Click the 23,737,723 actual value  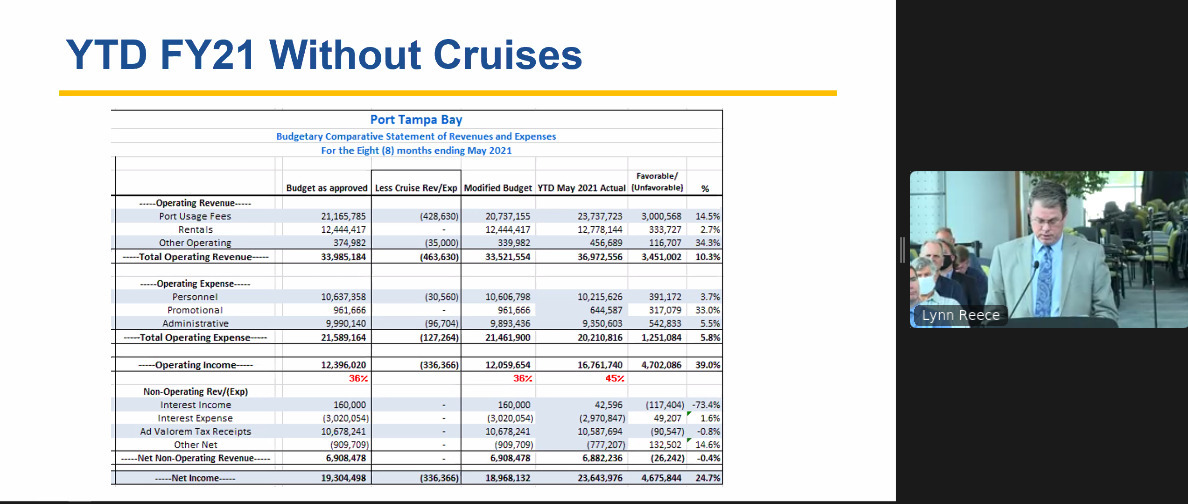(599, 217)
